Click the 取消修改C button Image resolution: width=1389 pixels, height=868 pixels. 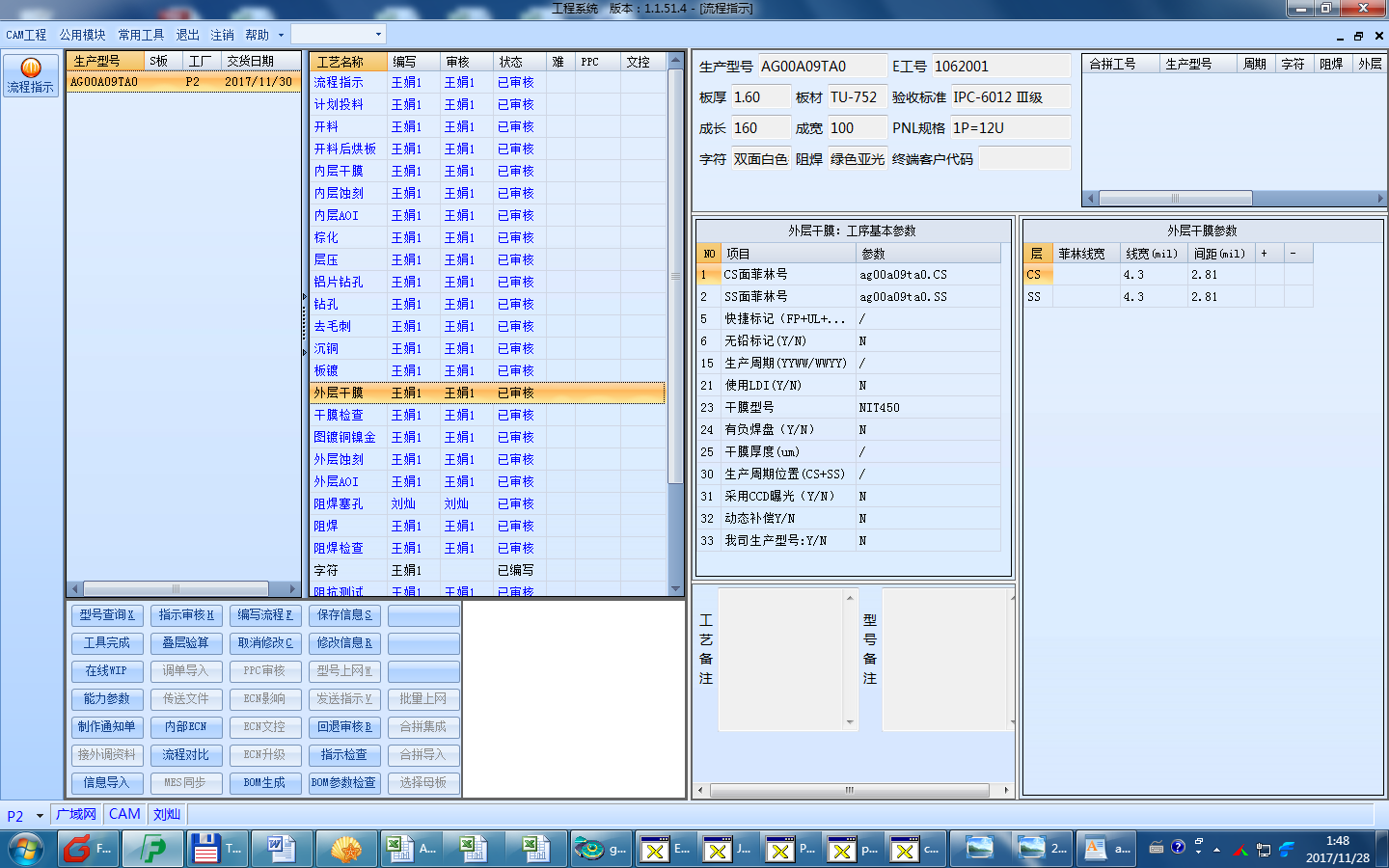click(x=264, y=643)
